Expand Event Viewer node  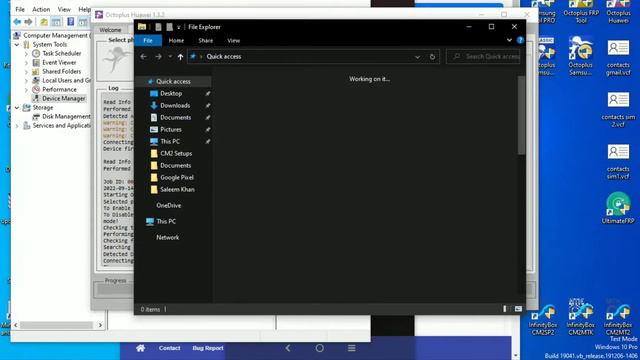(26, 62)
